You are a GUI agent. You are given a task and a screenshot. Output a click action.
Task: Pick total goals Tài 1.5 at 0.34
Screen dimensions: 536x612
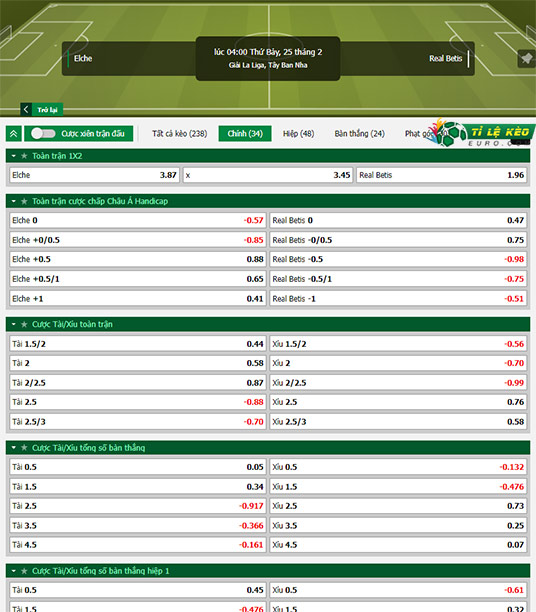[138, 487]
